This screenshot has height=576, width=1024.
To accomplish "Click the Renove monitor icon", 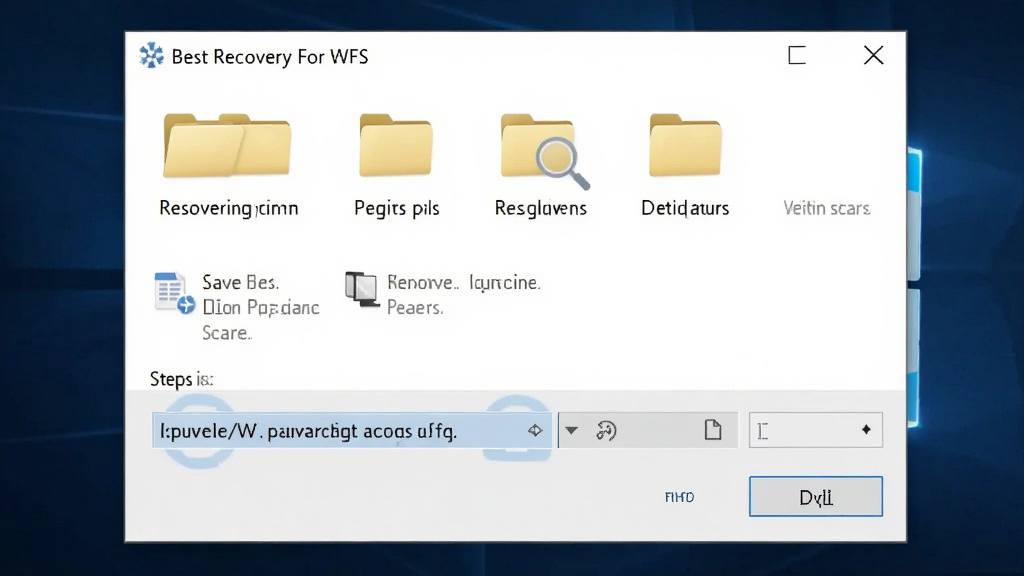I will 362,289.
